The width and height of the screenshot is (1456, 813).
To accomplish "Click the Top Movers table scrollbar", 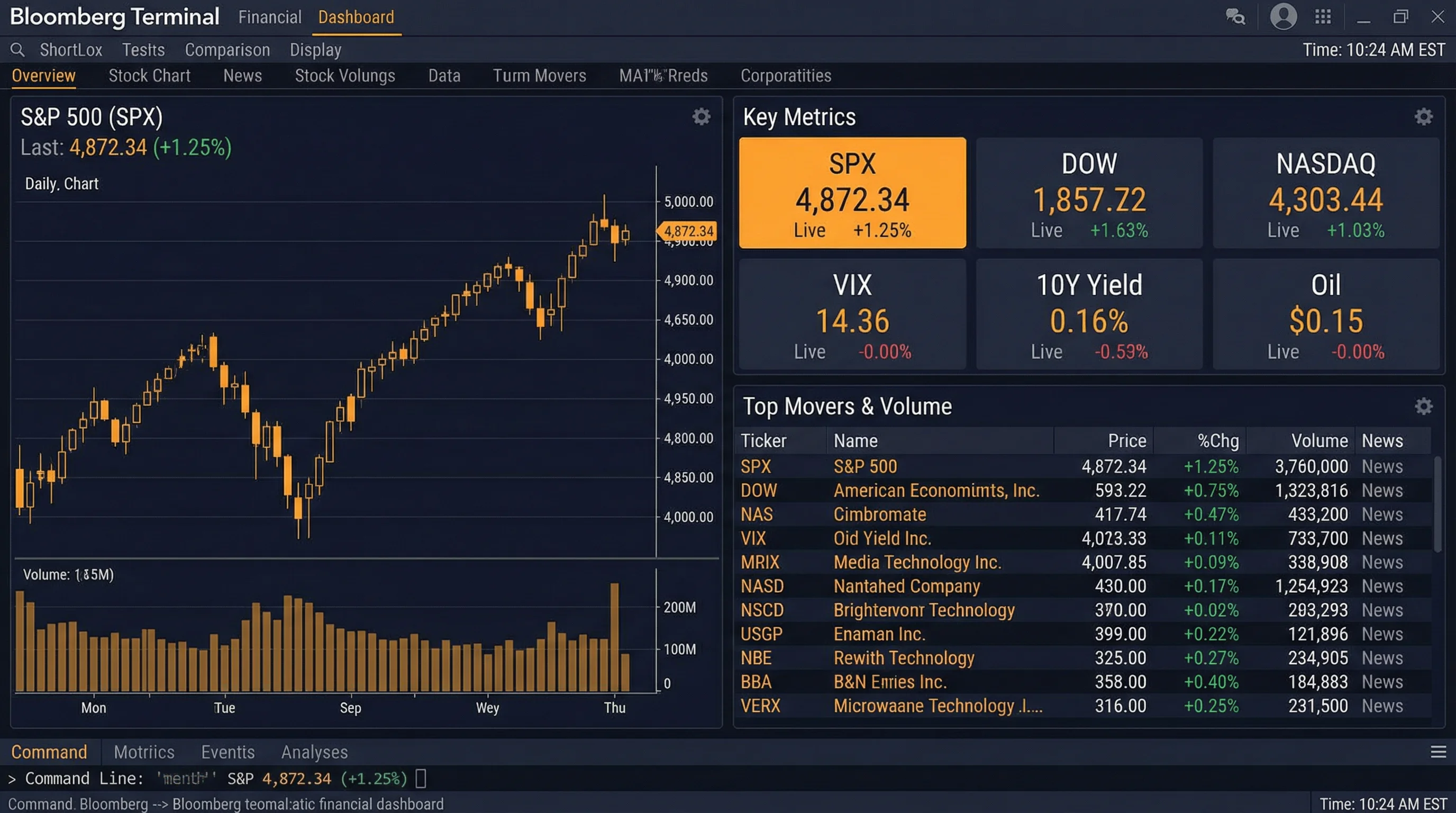I will tap(1437, 503).
